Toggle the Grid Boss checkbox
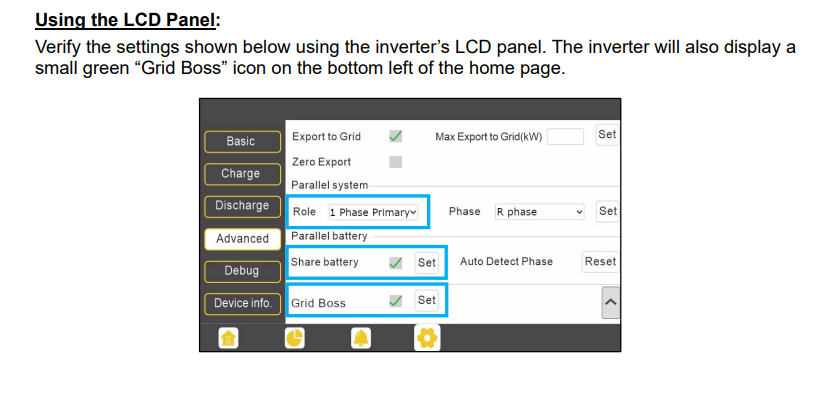The width and height of the screenshot is (838, 414). tap(395, 301)
